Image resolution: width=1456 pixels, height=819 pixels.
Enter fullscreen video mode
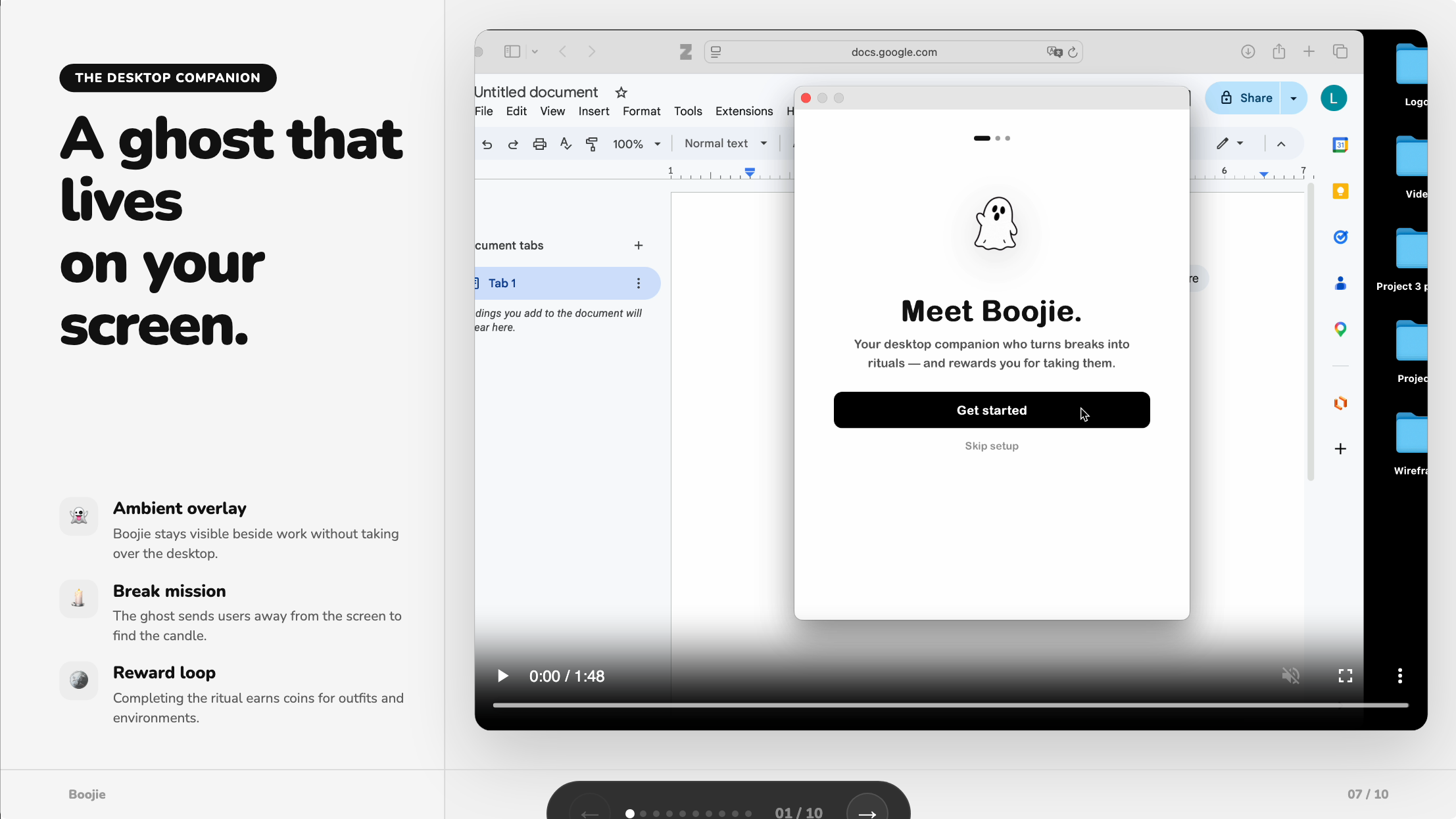point(1346,676)
